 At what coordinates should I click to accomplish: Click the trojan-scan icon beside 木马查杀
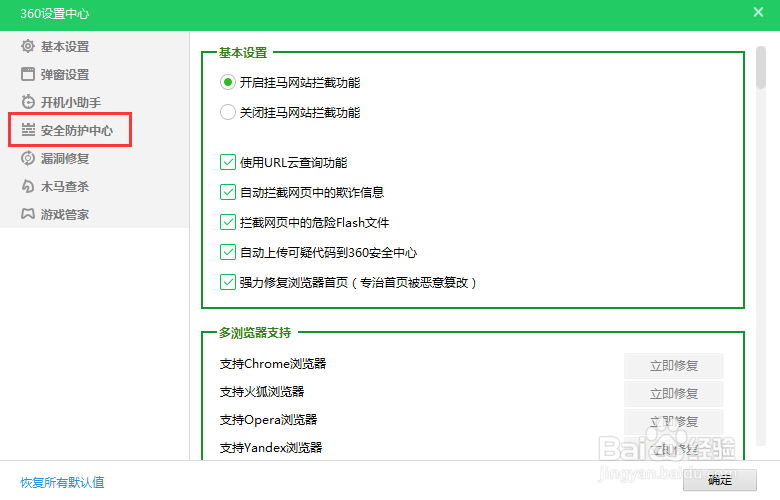28,186
